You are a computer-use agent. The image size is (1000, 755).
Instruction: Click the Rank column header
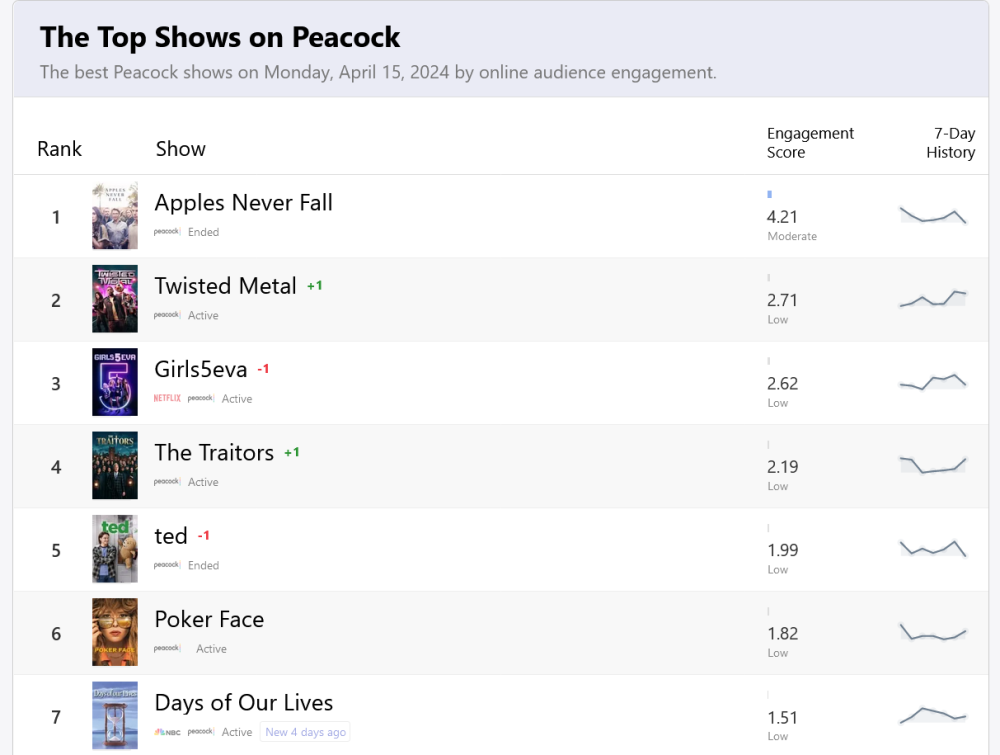tap(59, 149)
